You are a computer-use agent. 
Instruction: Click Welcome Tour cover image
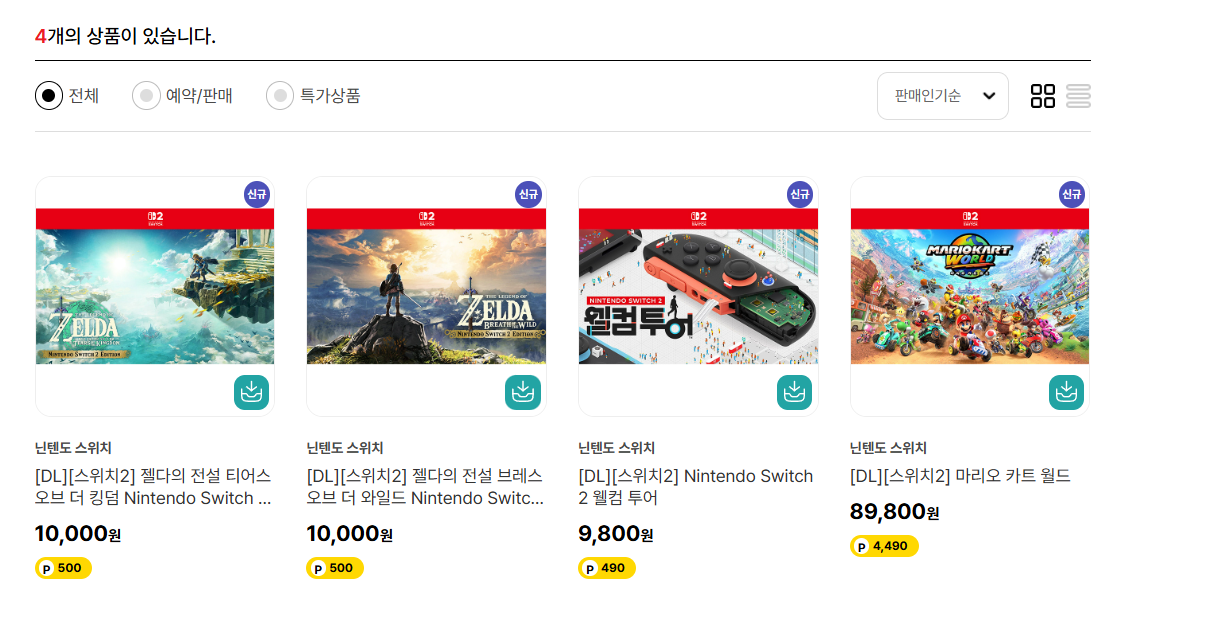(698, 296)
